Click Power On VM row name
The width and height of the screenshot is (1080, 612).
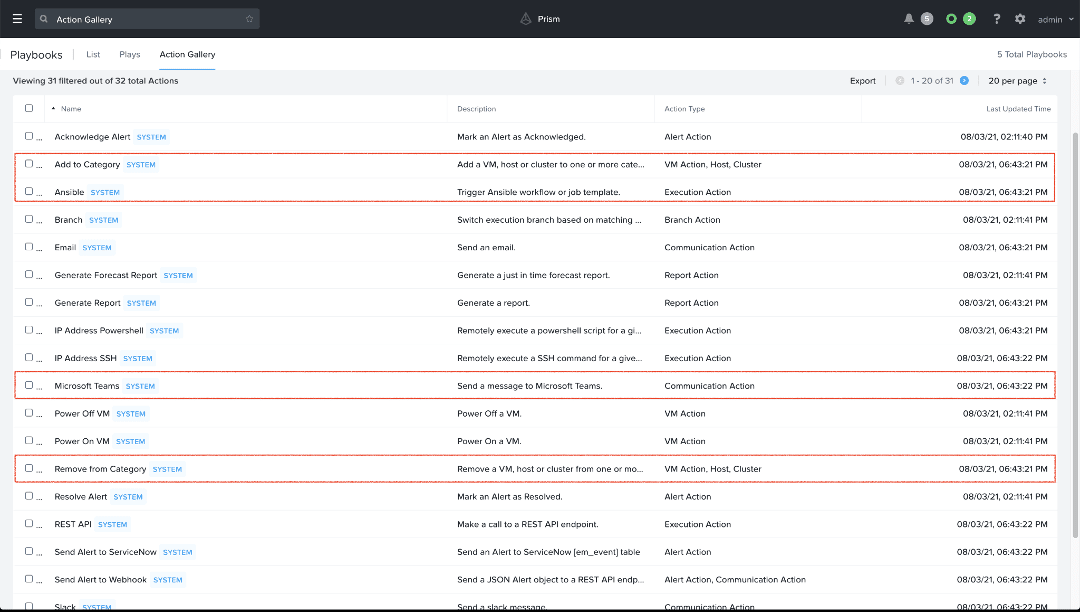point(82,441)
